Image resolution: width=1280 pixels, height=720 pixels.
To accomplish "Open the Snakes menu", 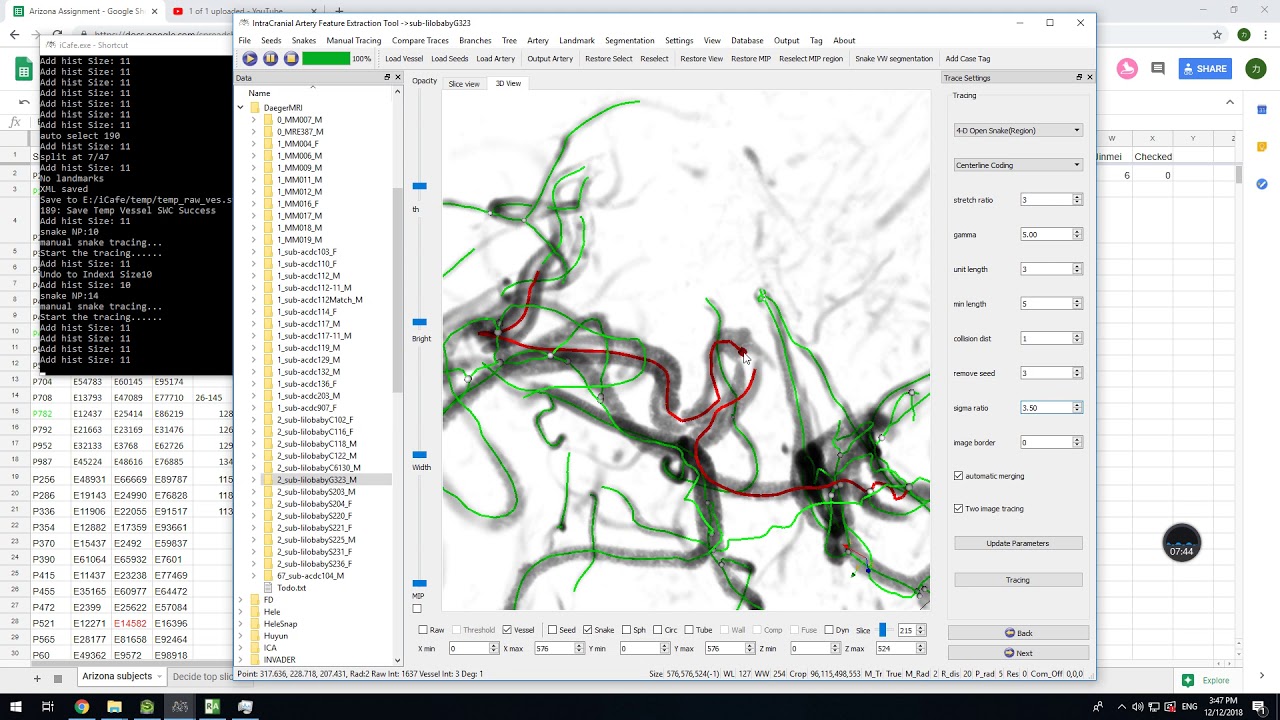I will pyautogui.click(x=304, y=41).
